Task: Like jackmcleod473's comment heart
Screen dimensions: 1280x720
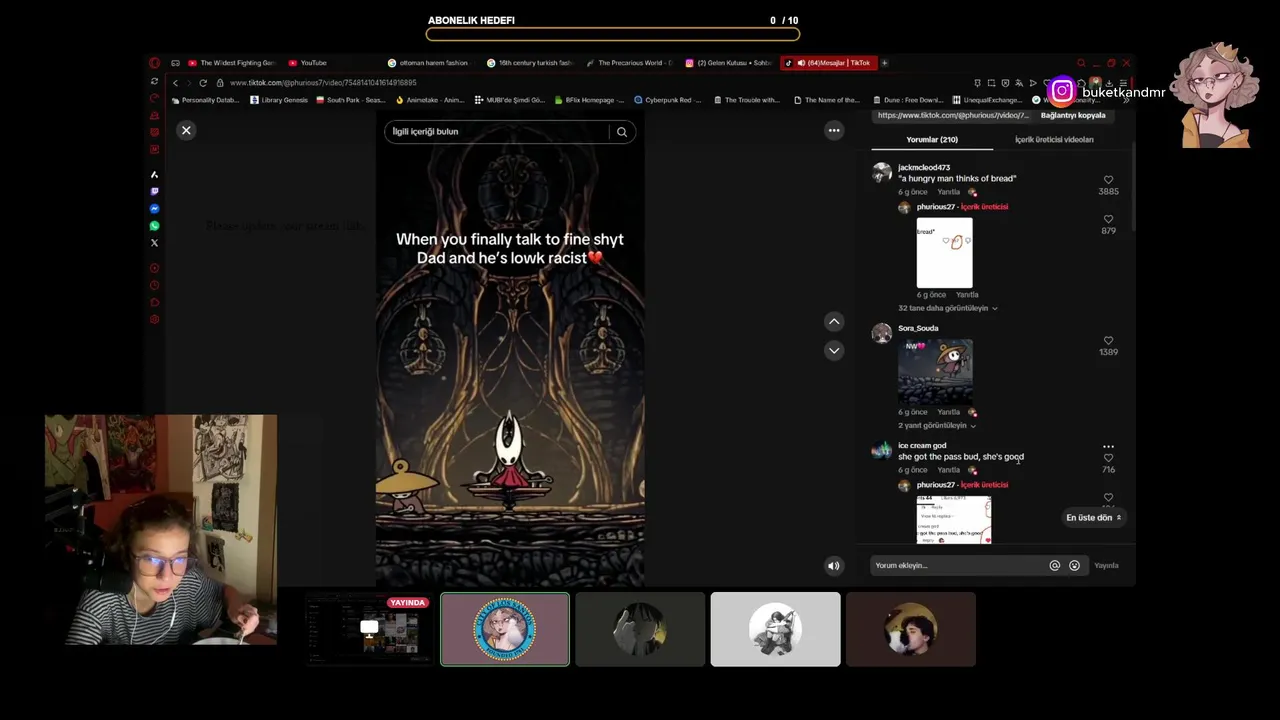Action: pos(1108,180)
